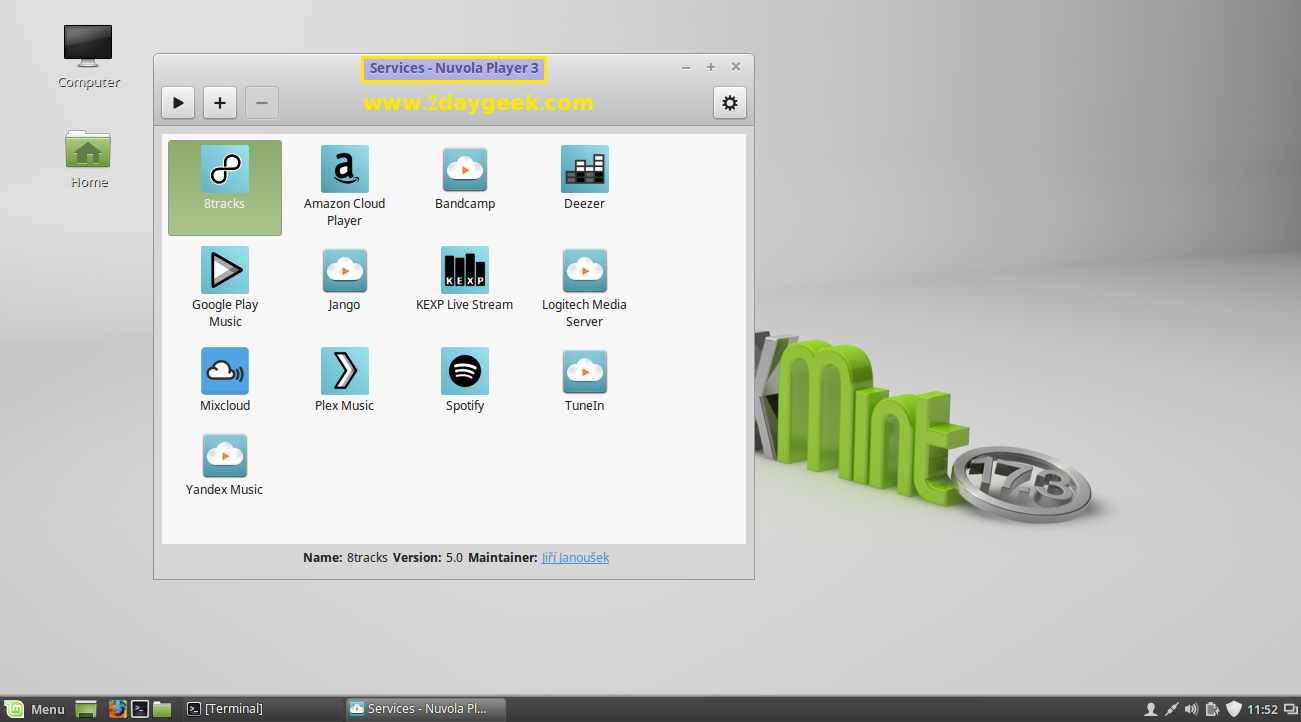Activate Services - Nuvola Player taskbar entry
This screenshot has width=1301, height=722.
tap(426, 709)
